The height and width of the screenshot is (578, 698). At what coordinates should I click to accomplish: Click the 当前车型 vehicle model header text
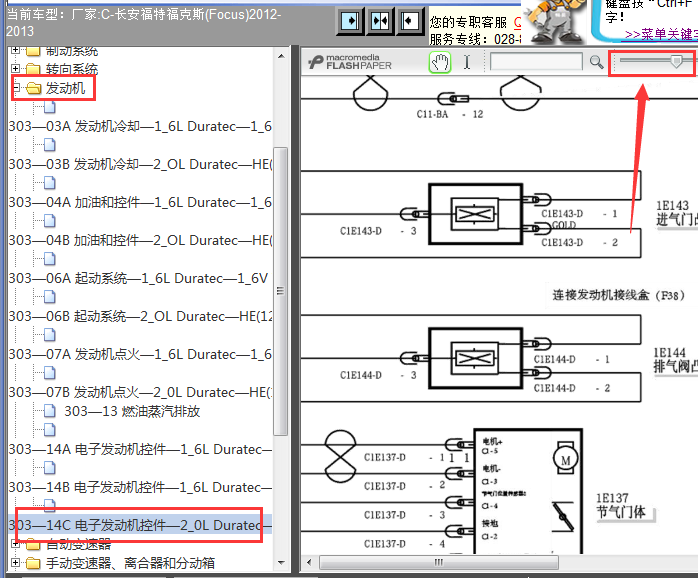143,23
